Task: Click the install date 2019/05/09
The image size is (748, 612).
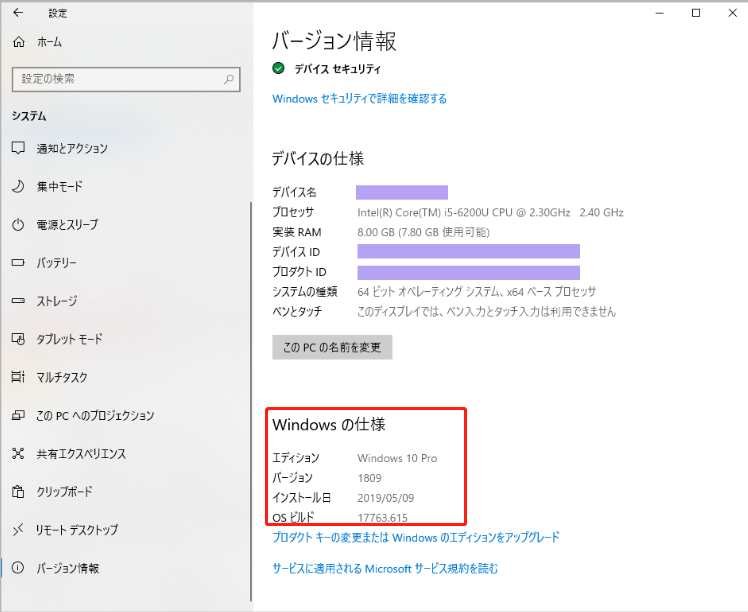Action: tap(385, 498)
